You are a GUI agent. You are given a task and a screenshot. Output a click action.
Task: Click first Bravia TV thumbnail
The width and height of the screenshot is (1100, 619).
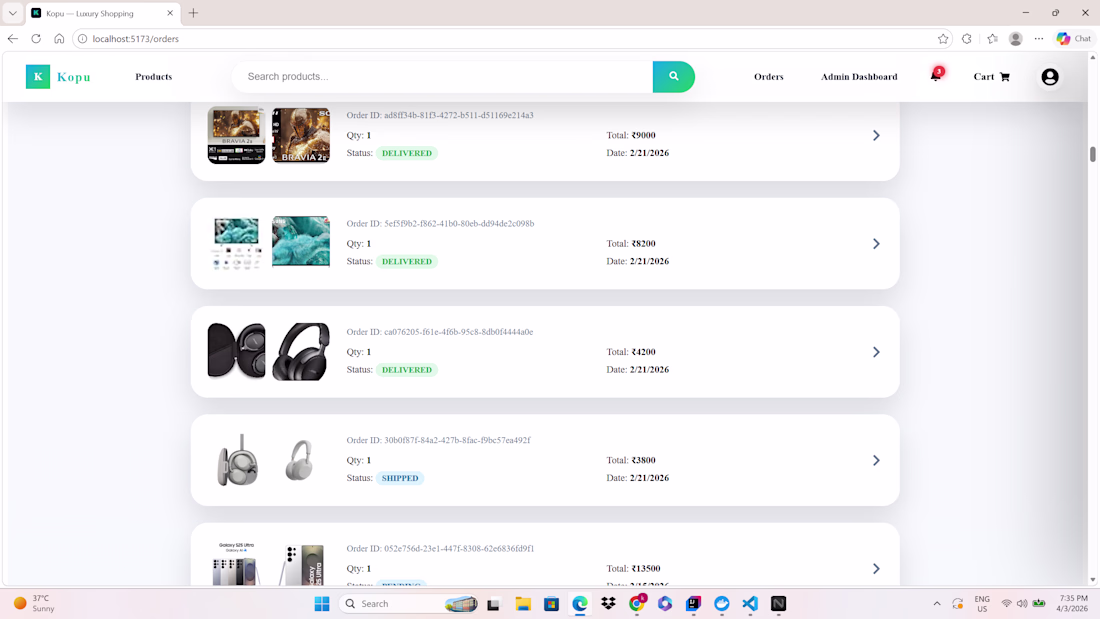tap(236, 135)
